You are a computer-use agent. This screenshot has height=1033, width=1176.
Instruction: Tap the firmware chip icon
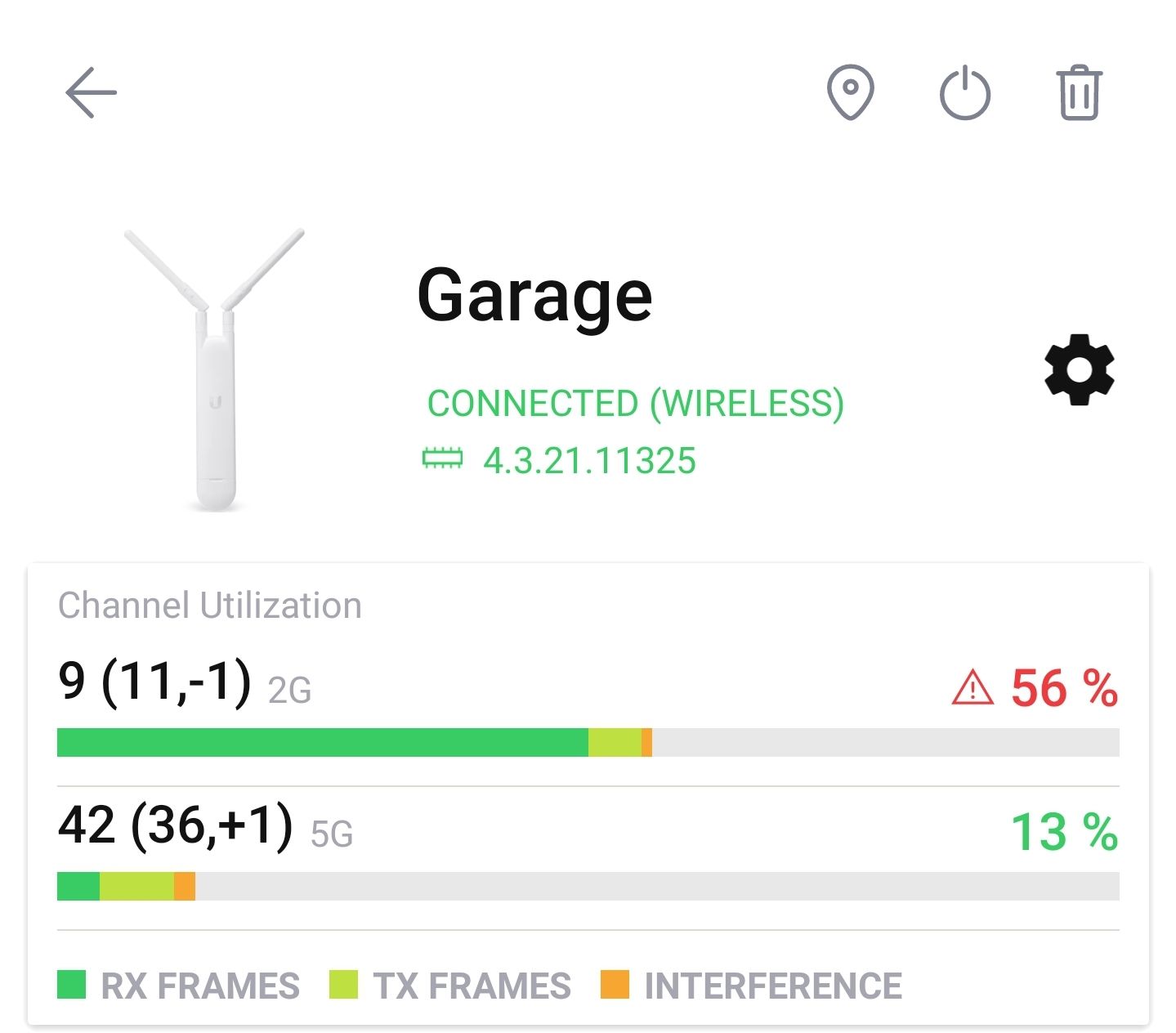click(x=442, y=459)
